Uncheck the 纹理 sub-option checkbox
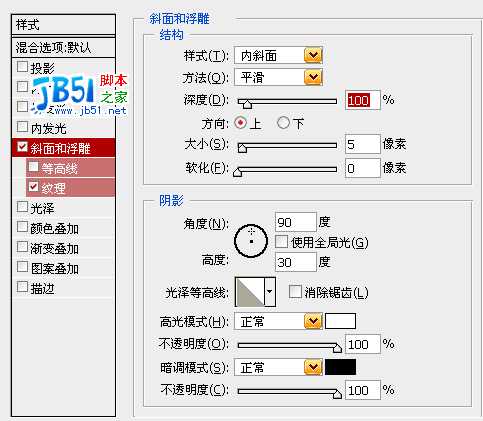Screen dimensions: 483x421 [x=33, y=186]
